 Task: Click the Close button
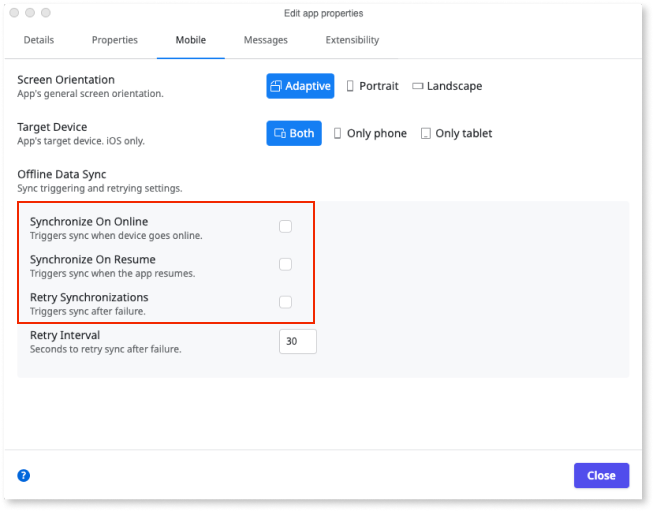click(x=601, y=475)
